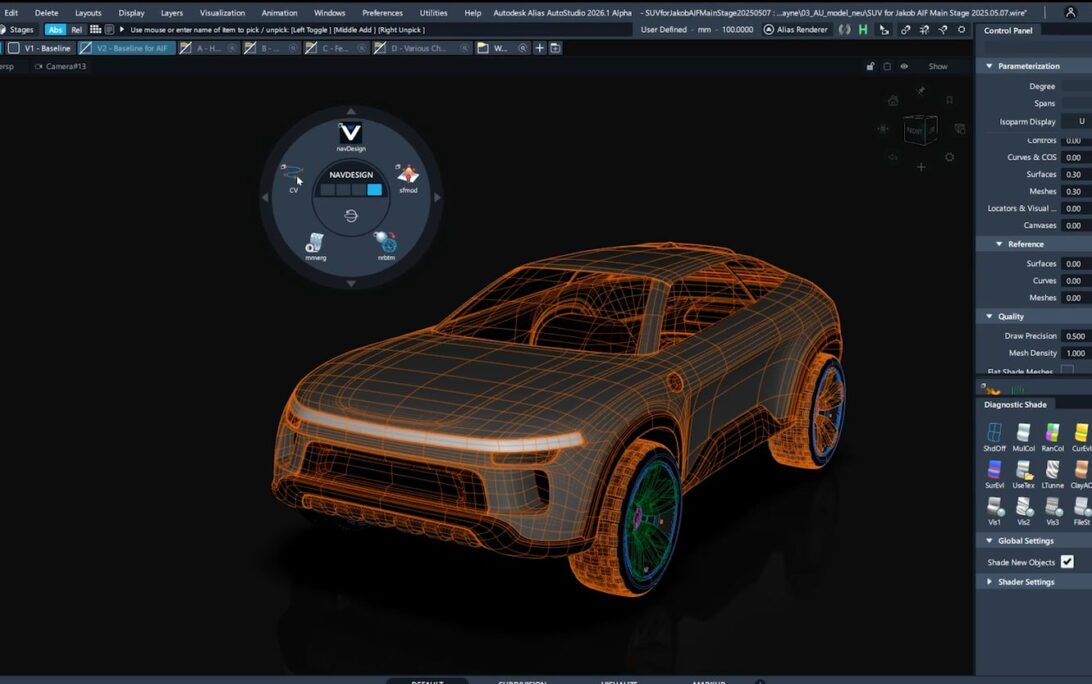
Task: Select the navDesign icon in marking menu
Action: point(350,134)
